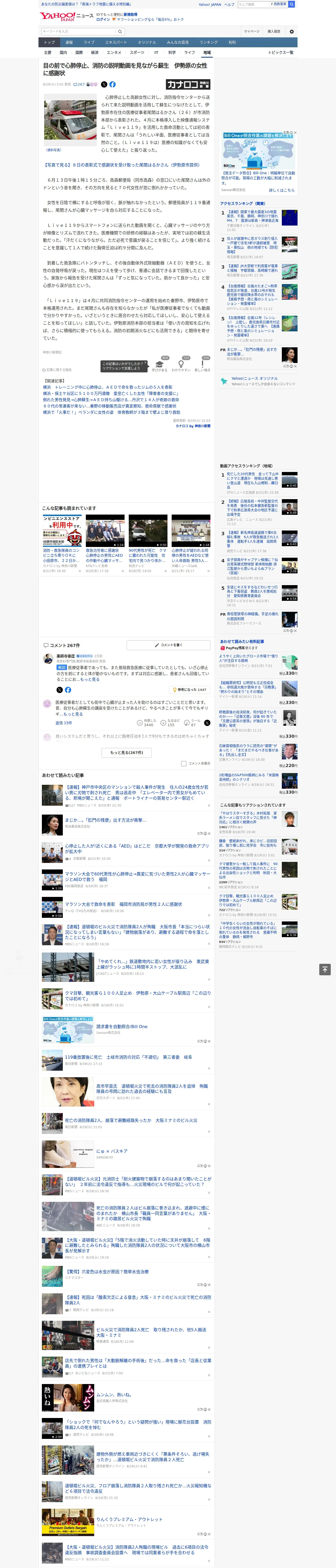Click the もっと見る(267件) button

(127, 752)
